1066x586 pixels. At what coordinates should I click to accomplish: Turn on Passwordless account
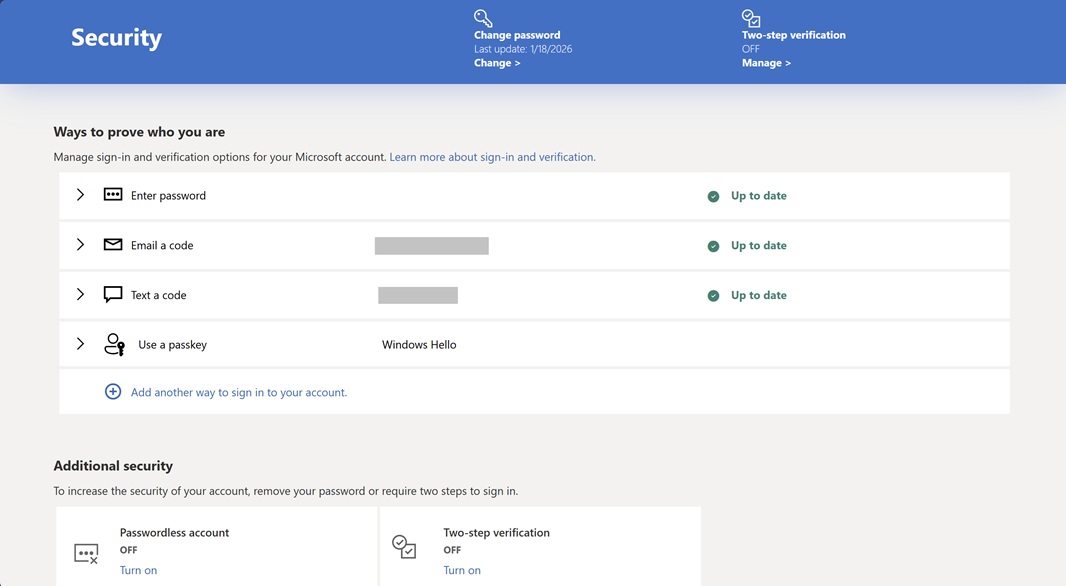138,570
